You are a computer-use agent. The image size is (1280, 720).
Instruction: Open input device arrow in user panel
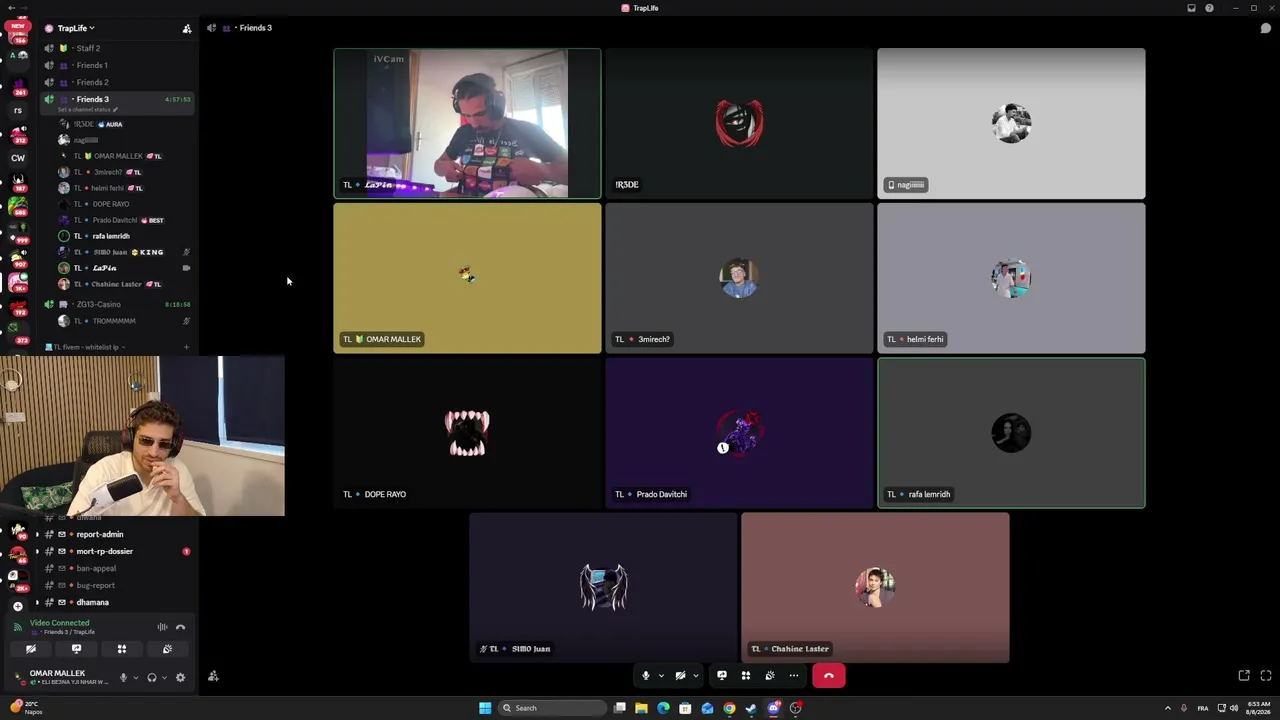pos(136,677)
